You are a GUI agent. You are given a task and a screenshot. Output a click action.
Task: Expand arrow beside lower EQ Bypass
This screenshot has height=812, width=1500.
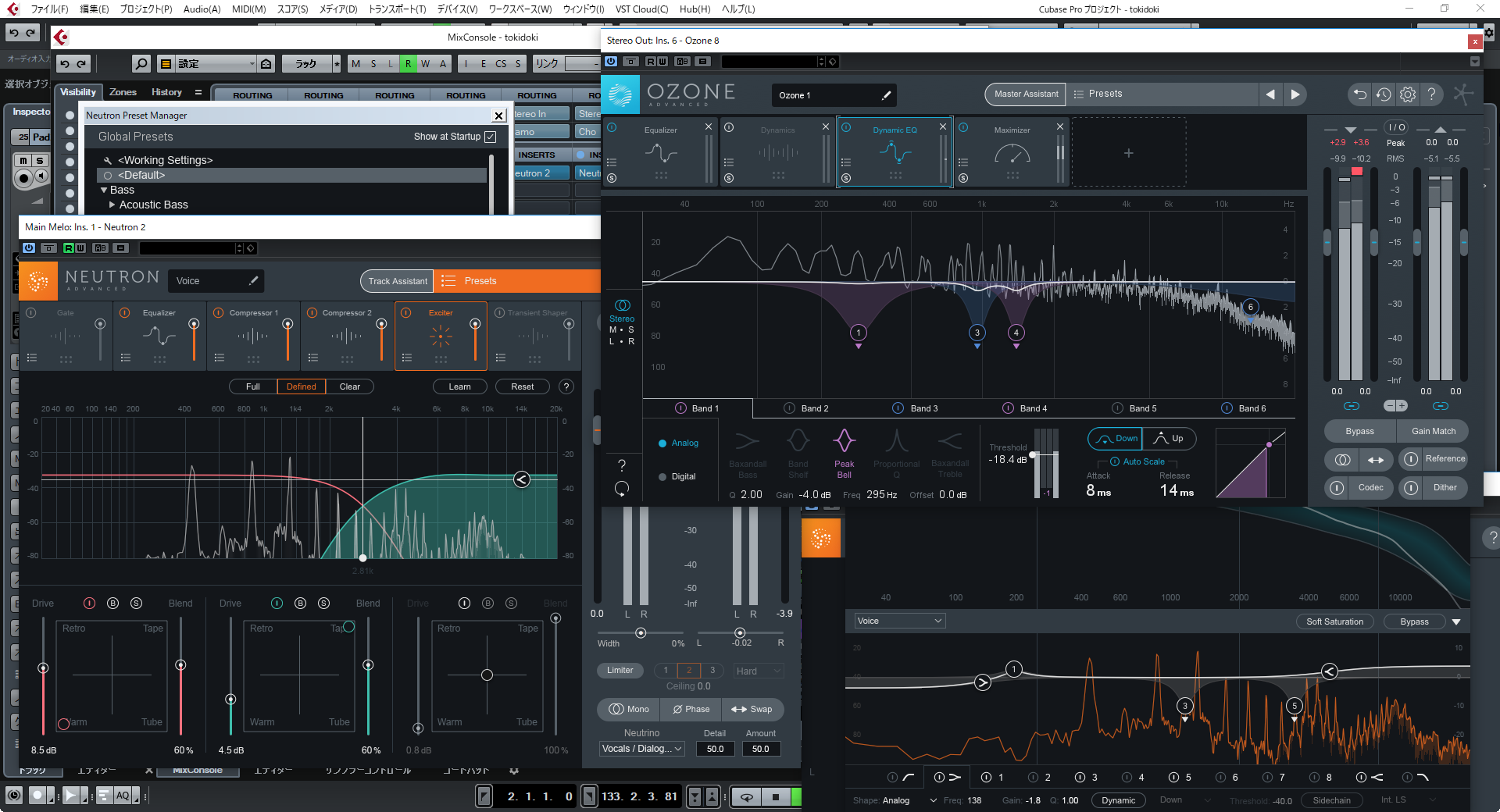coord(1456,622)
